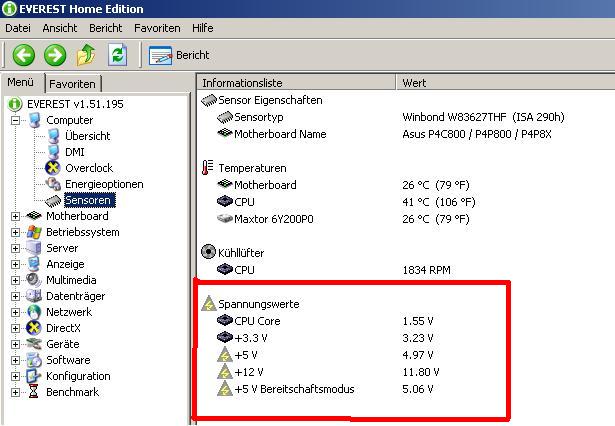615x426 pixels.
Task: Expand the Anzeige tree node
Action: click(x=15, y=264)
